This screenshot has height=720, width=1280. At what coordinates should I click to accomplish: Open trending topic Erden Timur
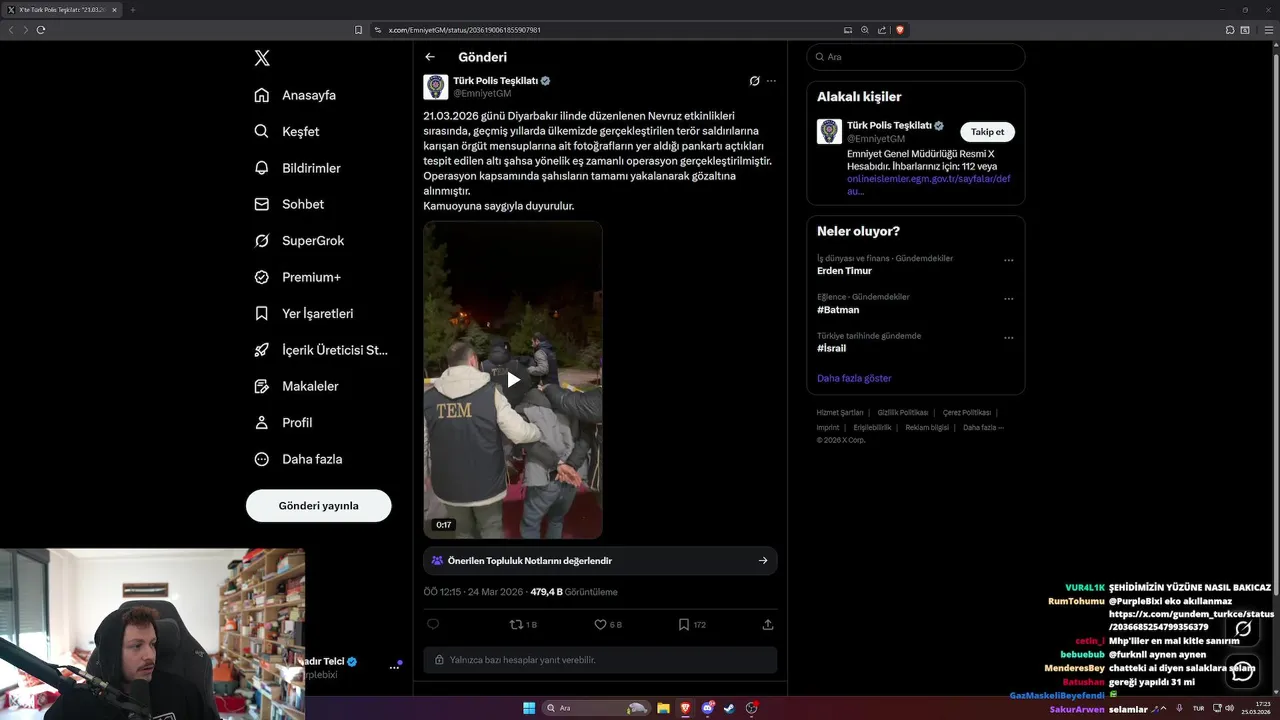click(845, 271)
